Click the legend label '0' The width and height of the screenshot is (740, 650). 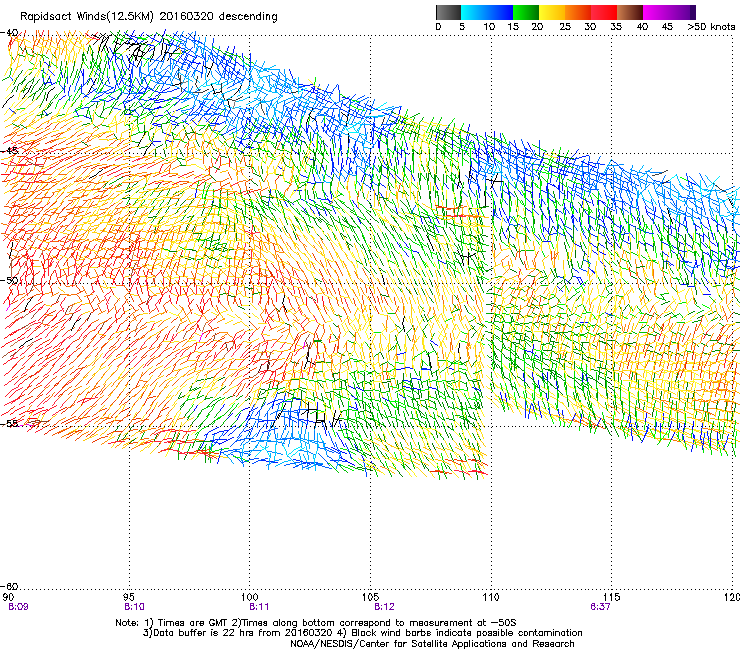click(x=438, y=27)
